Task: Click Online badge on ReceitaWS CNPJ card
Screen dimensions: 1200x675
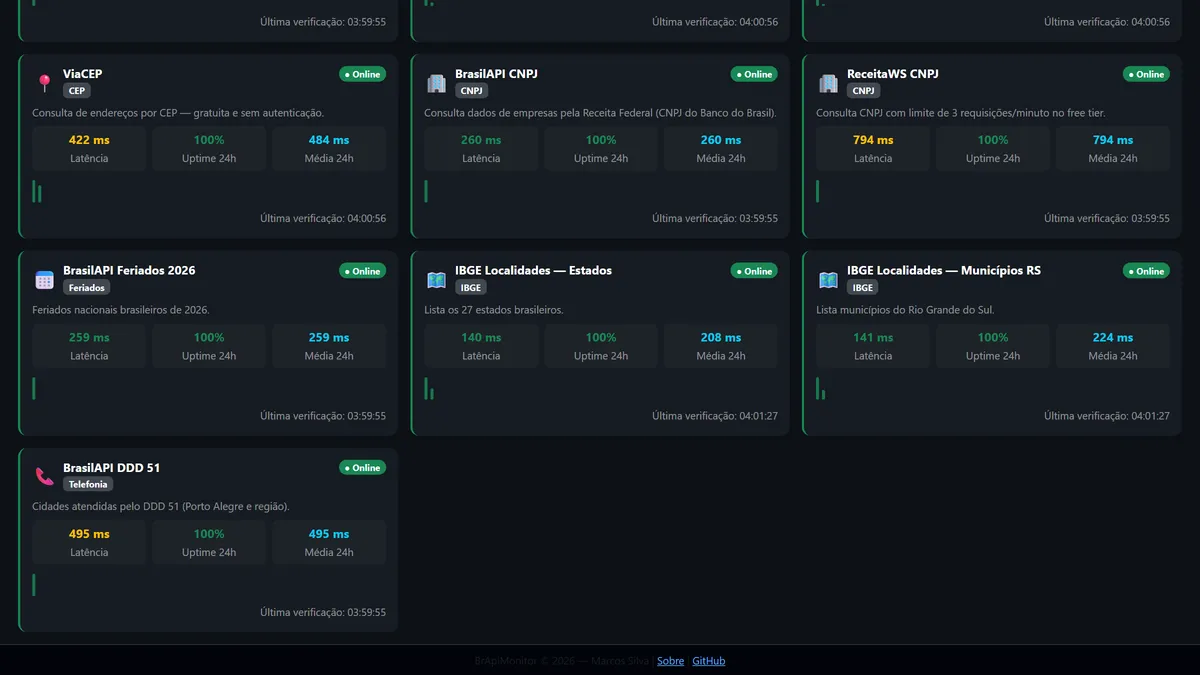Action: [x=1146, y=74]
